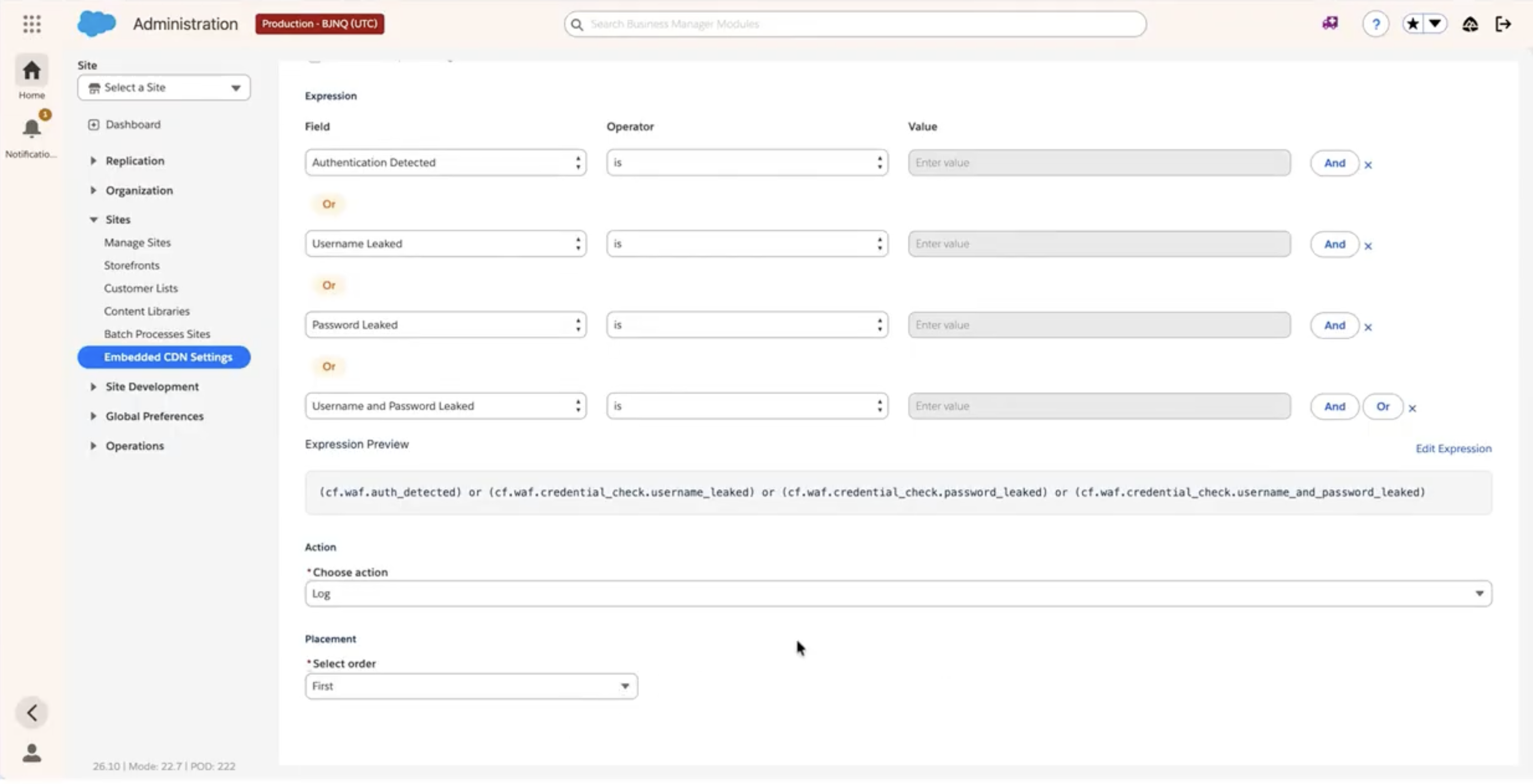
Task: Expand the Organization menu section
Action: 93,190
